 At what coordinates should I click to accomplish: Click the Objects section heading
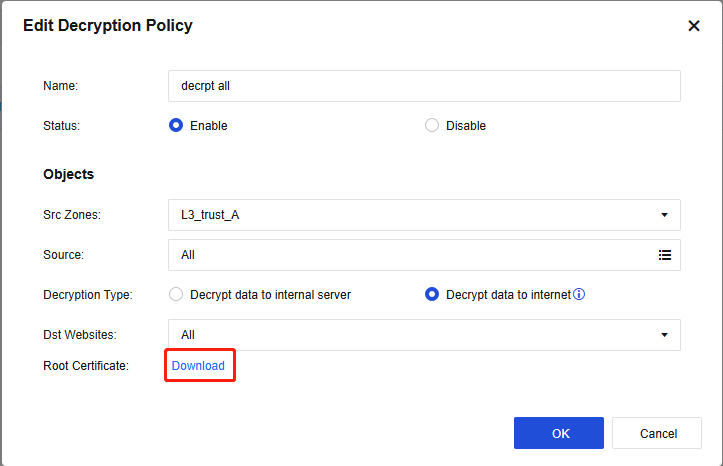(x=68, y=174)
